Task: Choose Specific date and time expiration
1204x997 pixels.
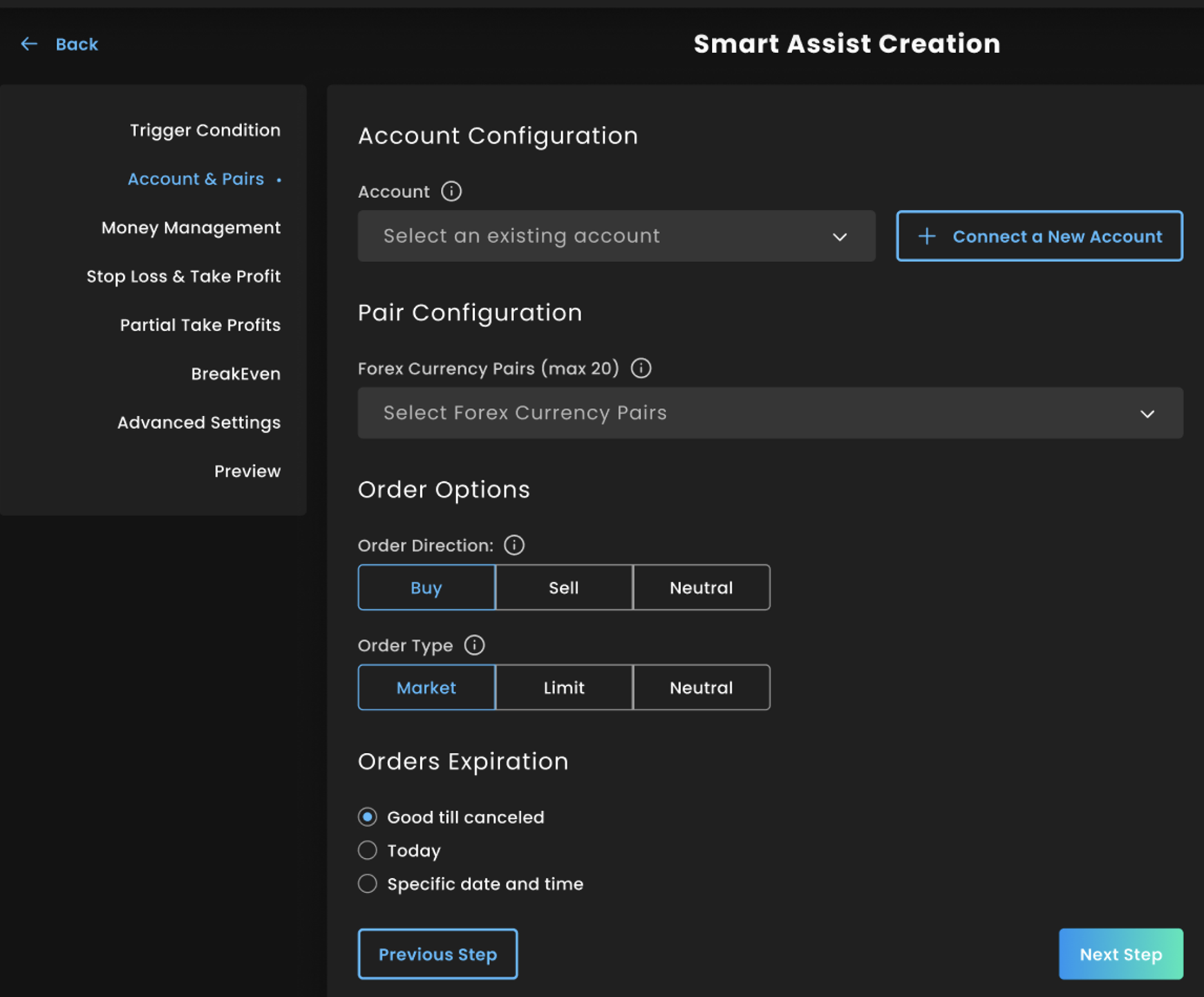Action: [x=368, y=884]
